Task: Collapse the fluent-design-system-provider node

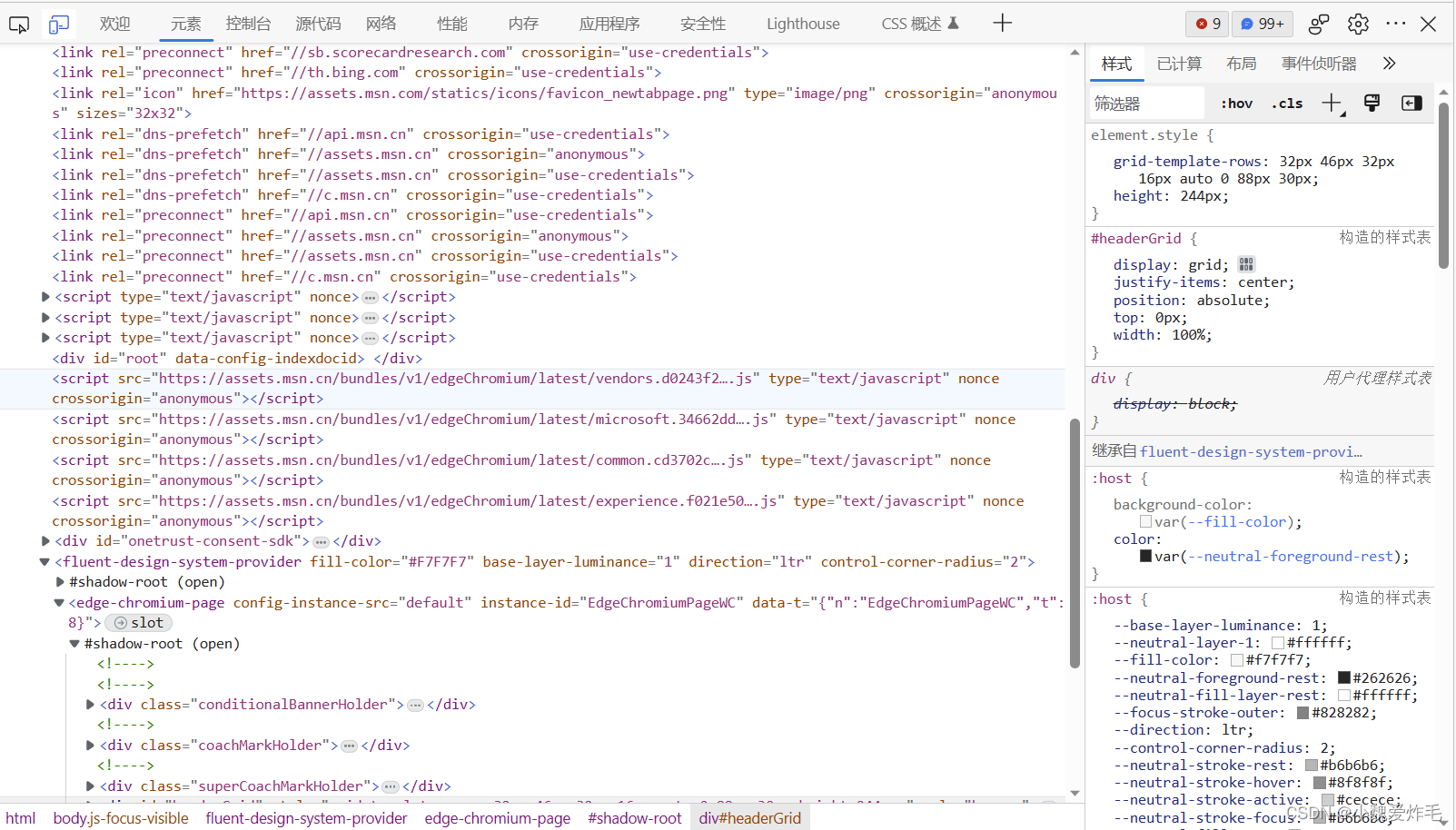Action: (x=45, y=562)
